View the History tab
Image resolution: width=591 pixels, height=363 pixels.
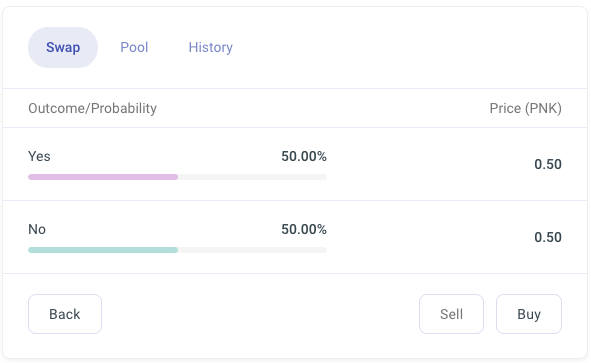tap(211, 47)
